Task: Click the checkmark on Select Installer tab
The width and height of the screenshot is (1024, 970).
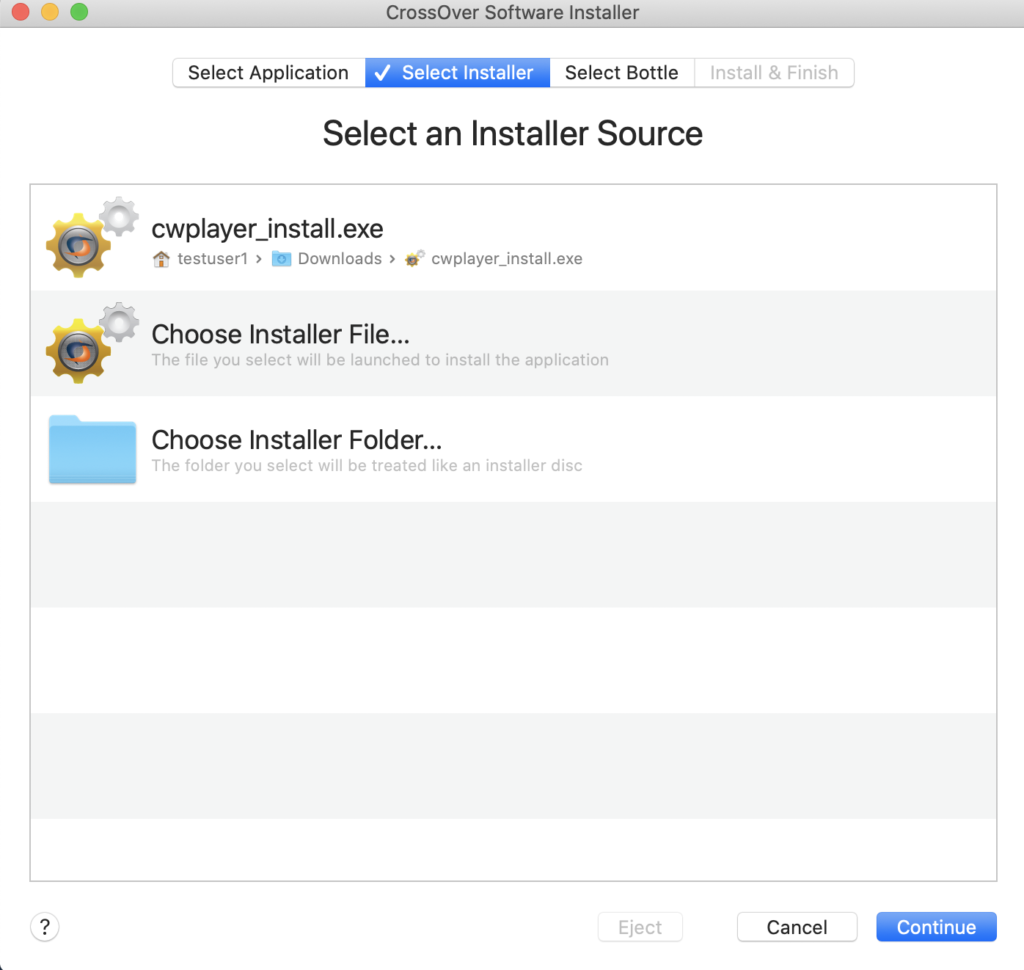Action: click(x=382, y=73)
